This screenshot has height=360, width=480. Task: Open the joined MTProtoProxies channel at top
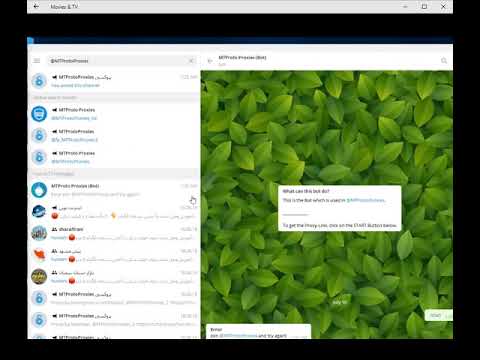(x=114, y=81)
